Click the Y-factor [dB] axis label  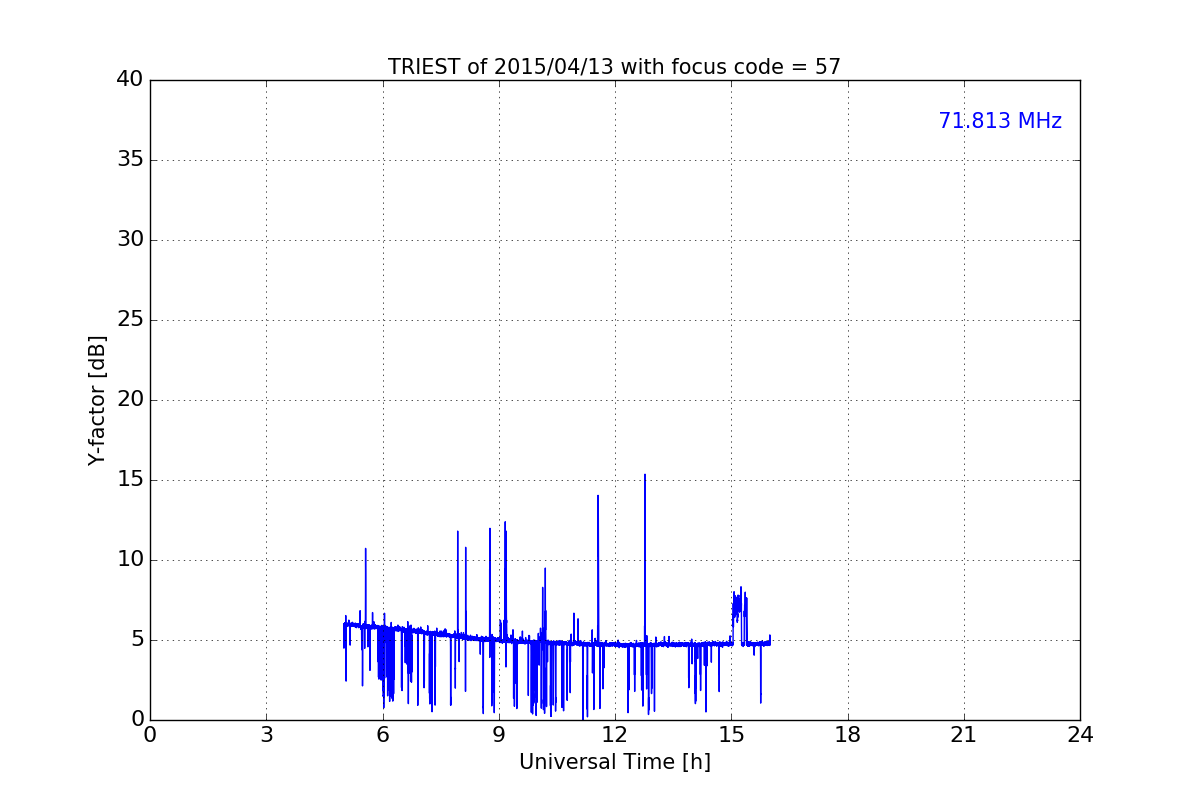[x=97, y=400]
